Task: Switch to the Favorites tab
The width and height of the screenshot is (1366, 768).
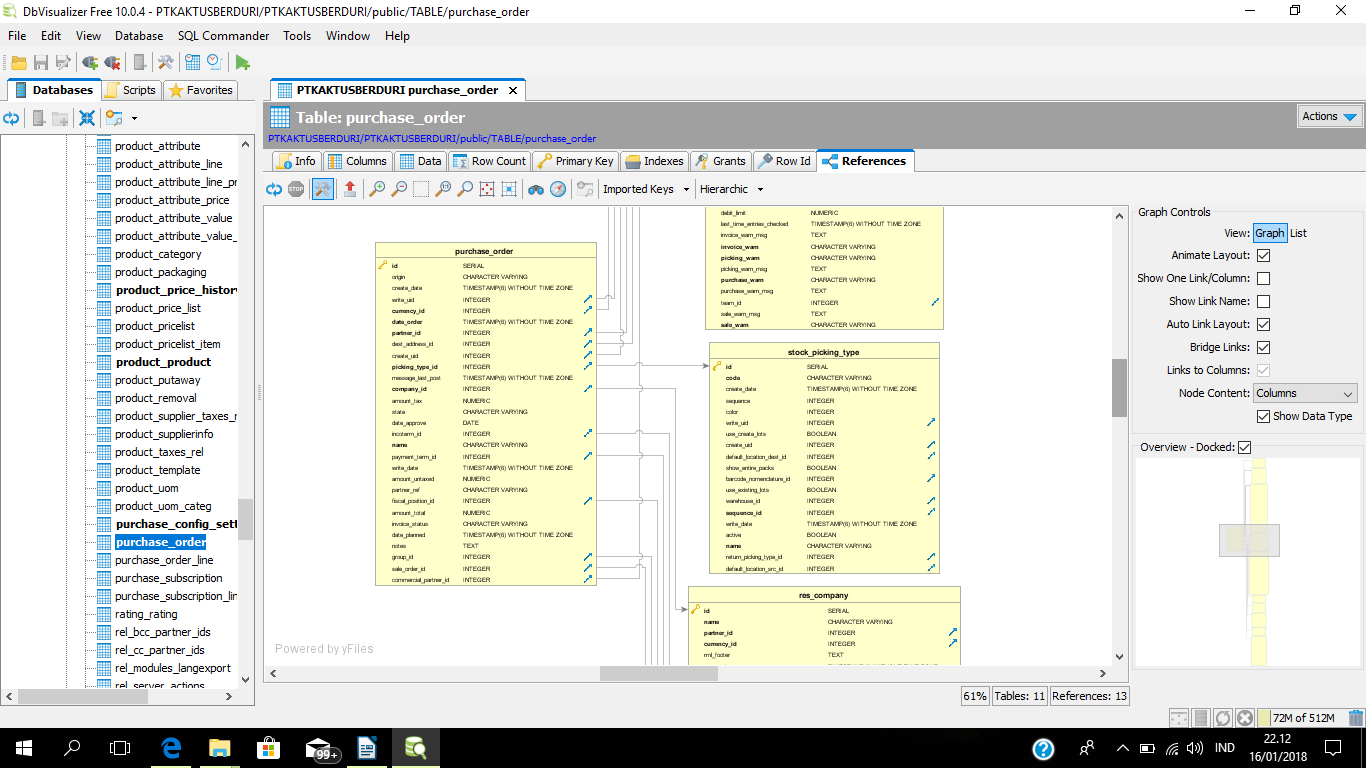Action: 200,90
